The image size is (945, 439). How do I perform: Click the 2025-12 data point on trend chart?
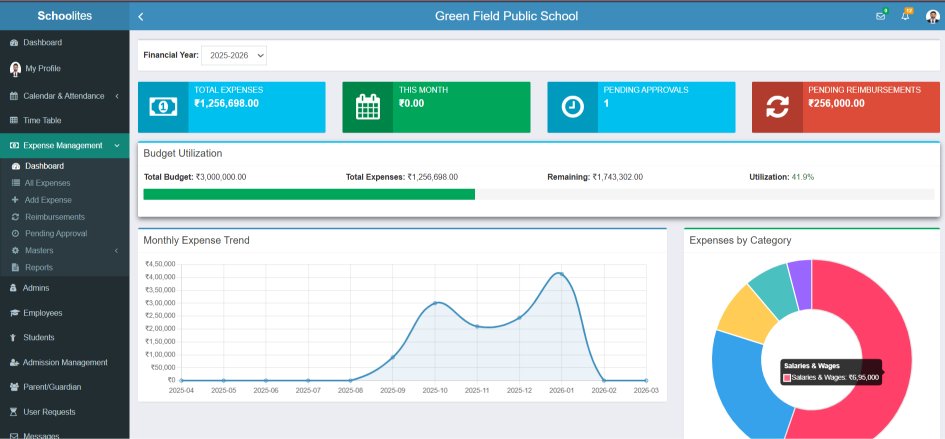click(x=519, y=318)
